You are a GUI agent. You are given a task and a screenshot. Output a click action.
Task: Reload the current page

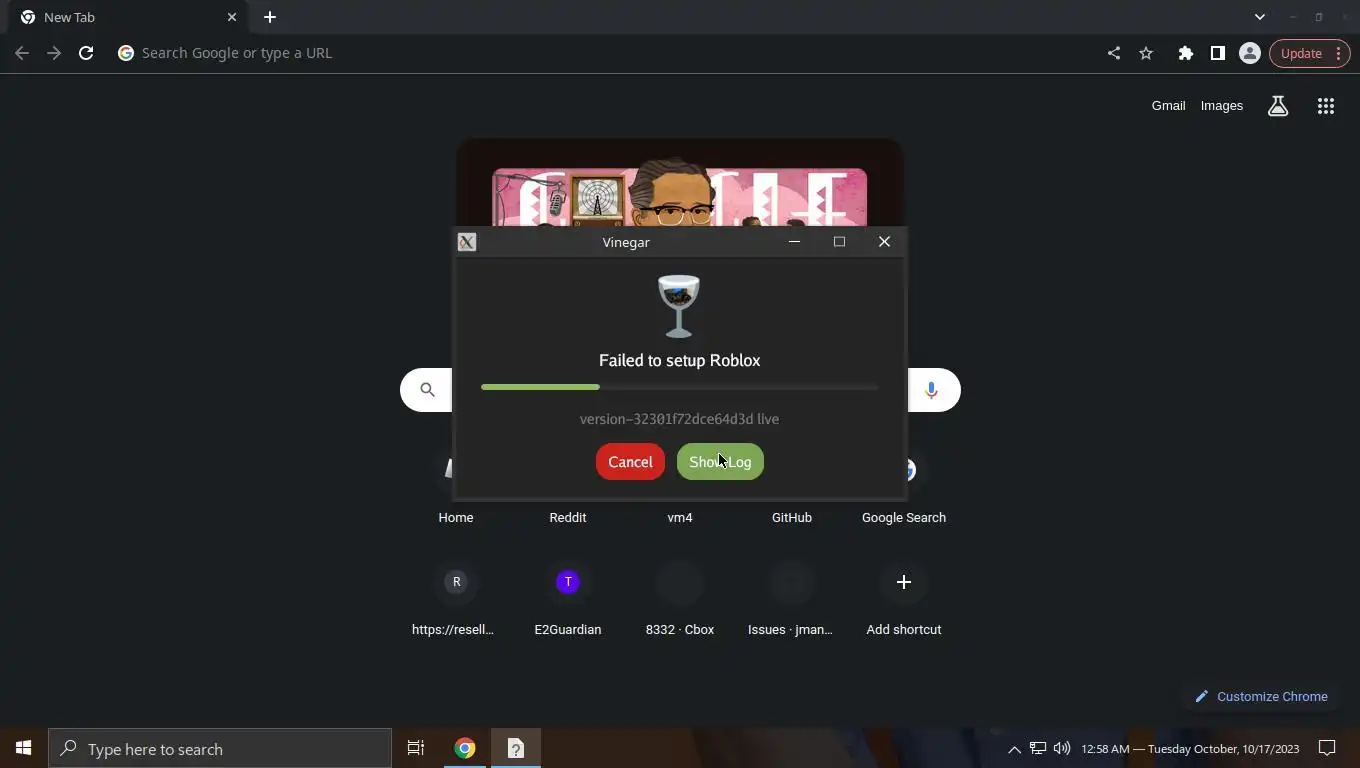click(86, 53)
